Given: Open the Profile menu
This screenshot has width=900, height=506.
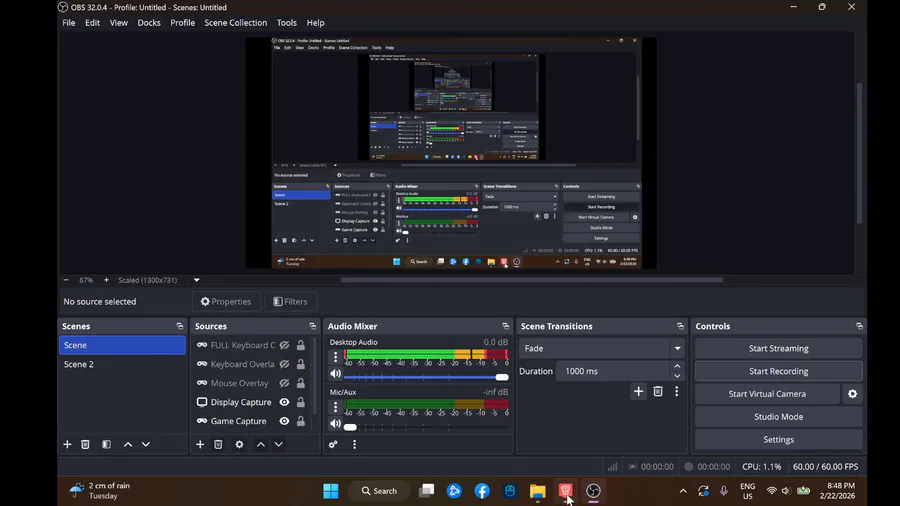Looking at the screenshot, I should click(x=183, y=23).
